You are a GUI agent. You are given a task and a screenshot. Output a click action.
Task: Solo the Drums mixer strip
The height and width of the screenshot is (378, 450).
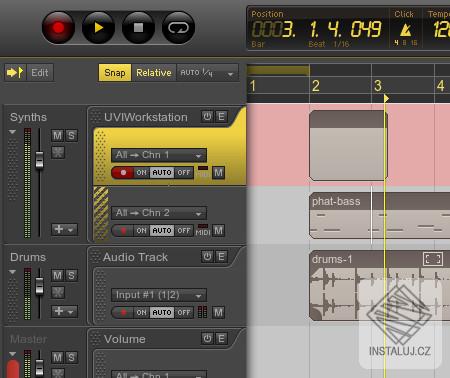(x=71, y=276)
